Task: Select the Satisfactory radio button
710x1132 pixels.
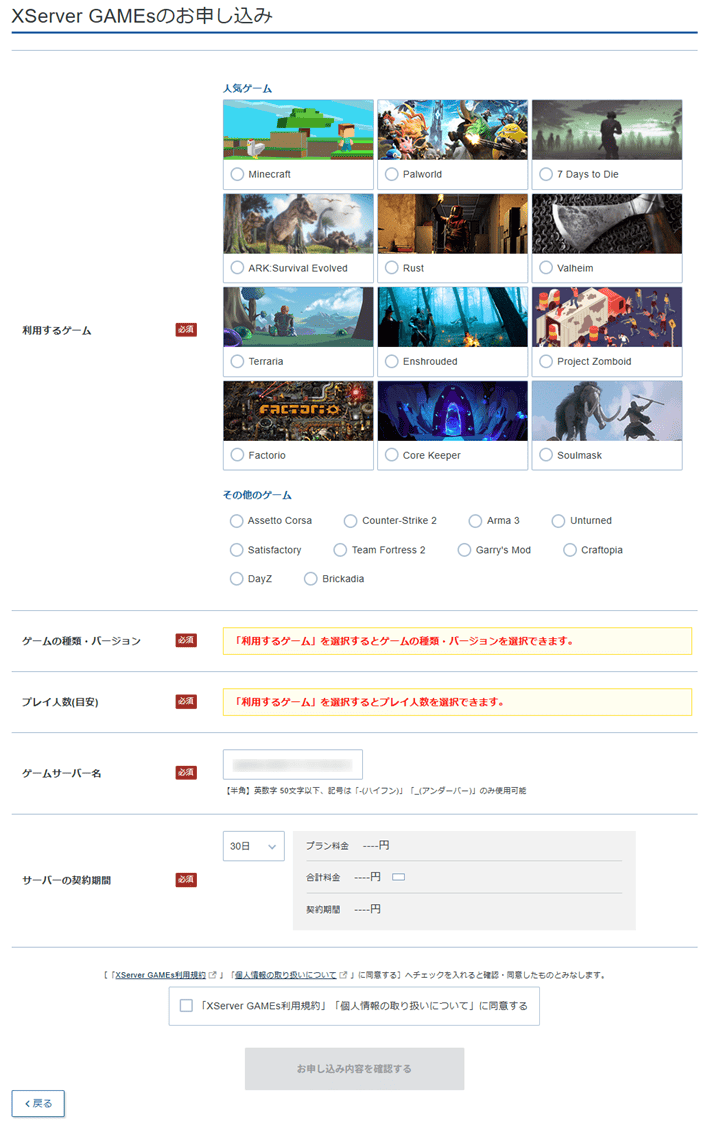Action: (x=236, y=550)
